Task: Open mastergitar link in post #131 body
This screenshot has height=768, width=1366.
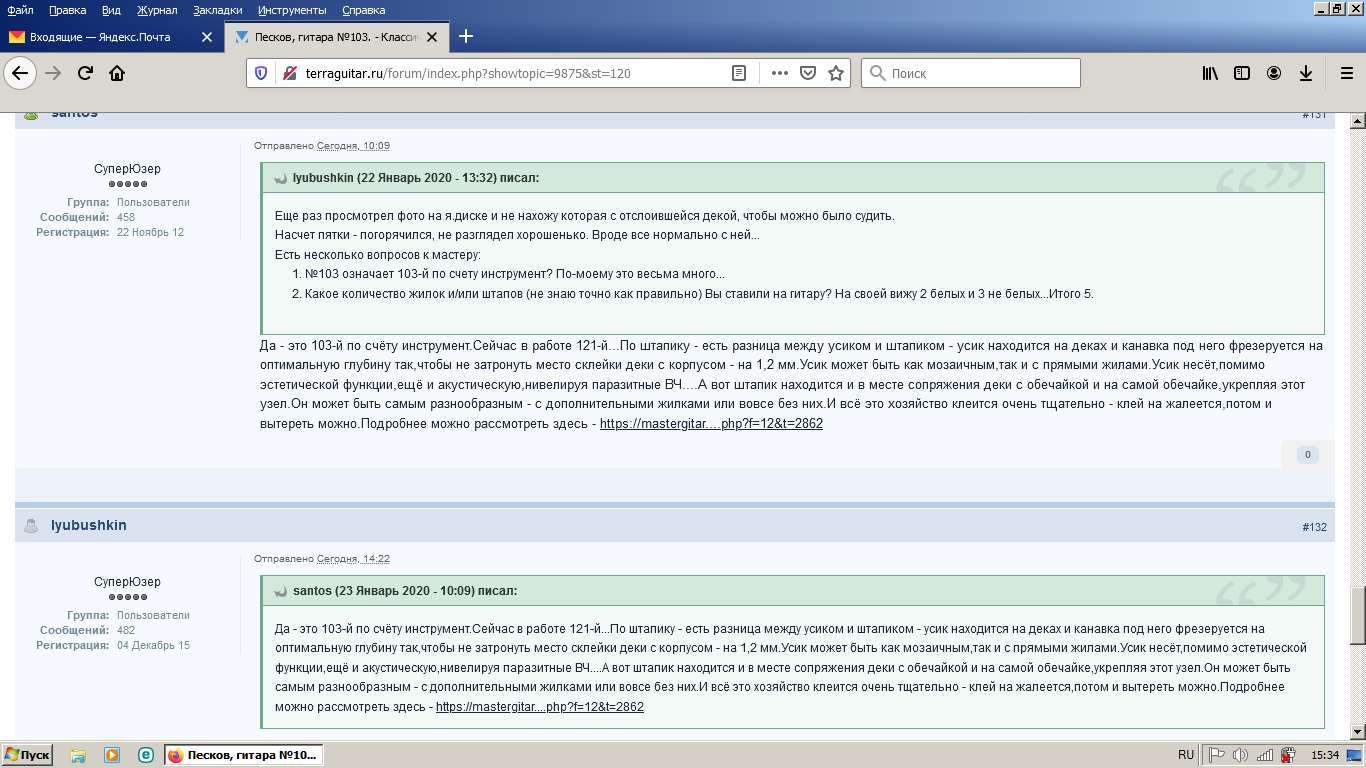Action: click(x=711, y=424)
